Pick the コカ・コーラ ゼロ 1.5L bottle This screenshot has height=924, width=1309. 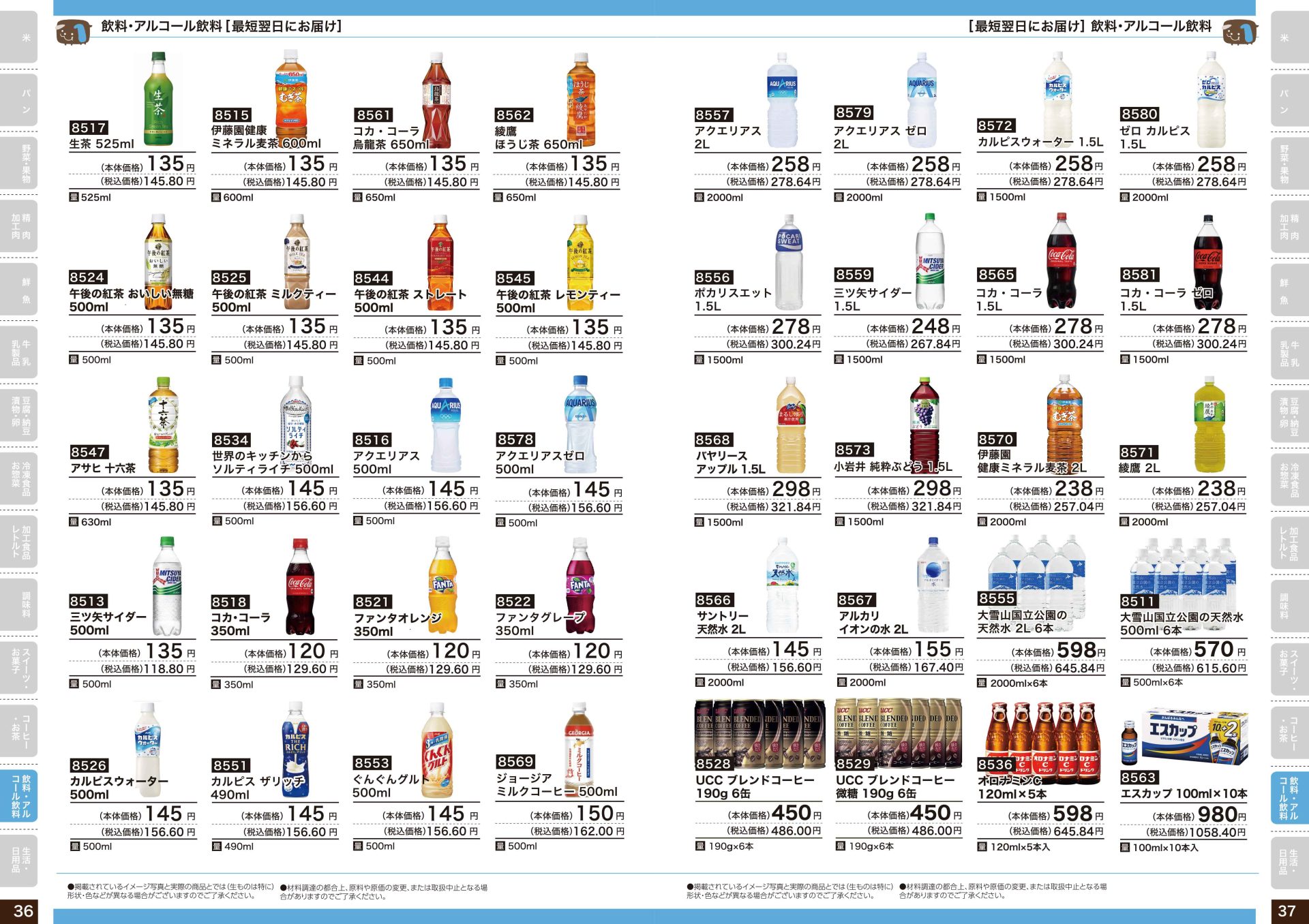pos(1208,262)
